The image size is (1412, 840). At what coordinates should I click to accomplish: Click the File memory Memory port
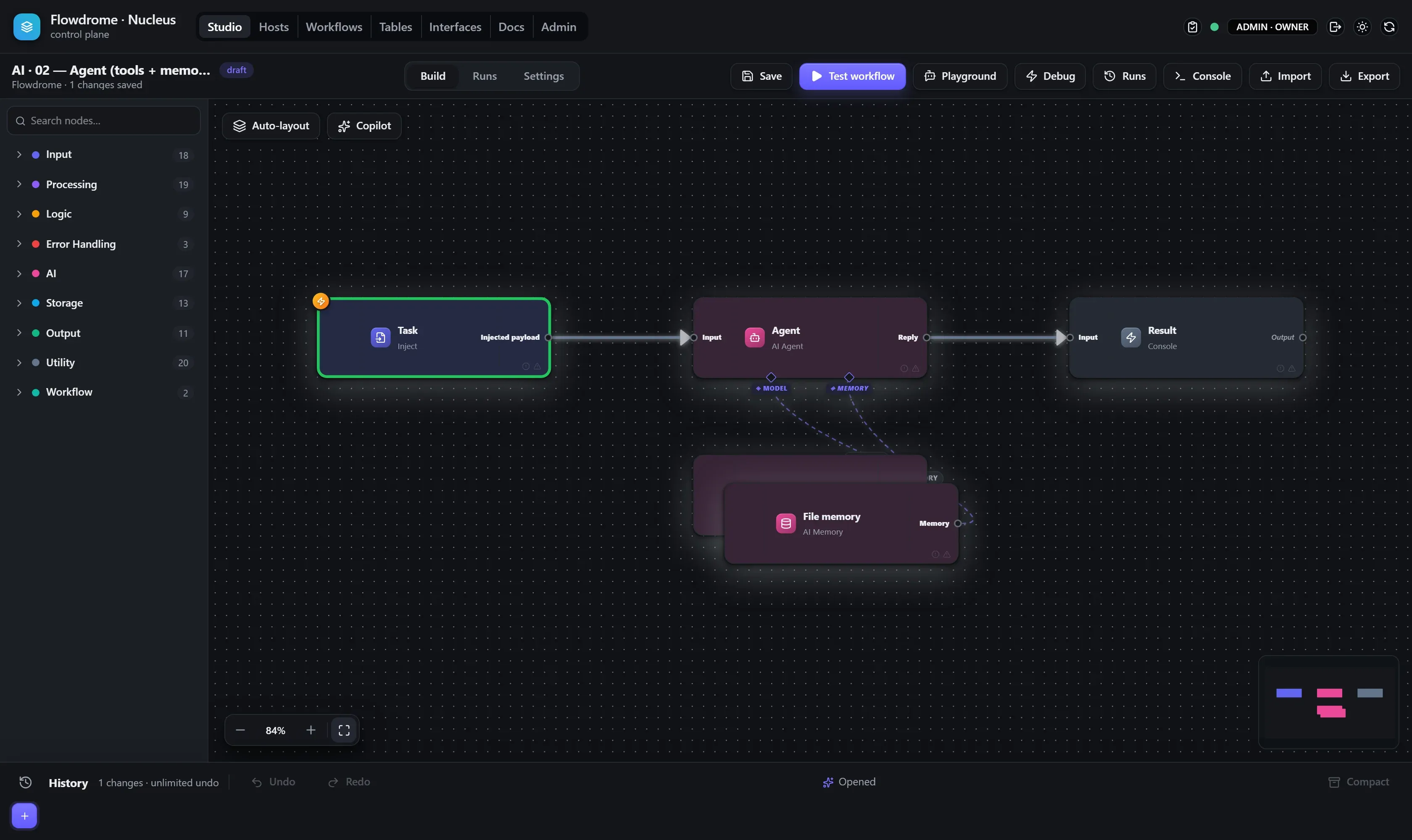tap(958, 524)
